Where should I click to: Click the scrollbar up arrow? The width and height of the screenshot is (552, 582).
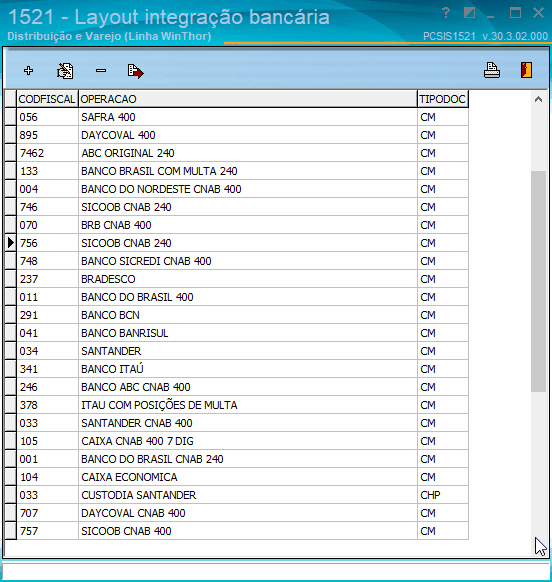click(x=538, y=99)
